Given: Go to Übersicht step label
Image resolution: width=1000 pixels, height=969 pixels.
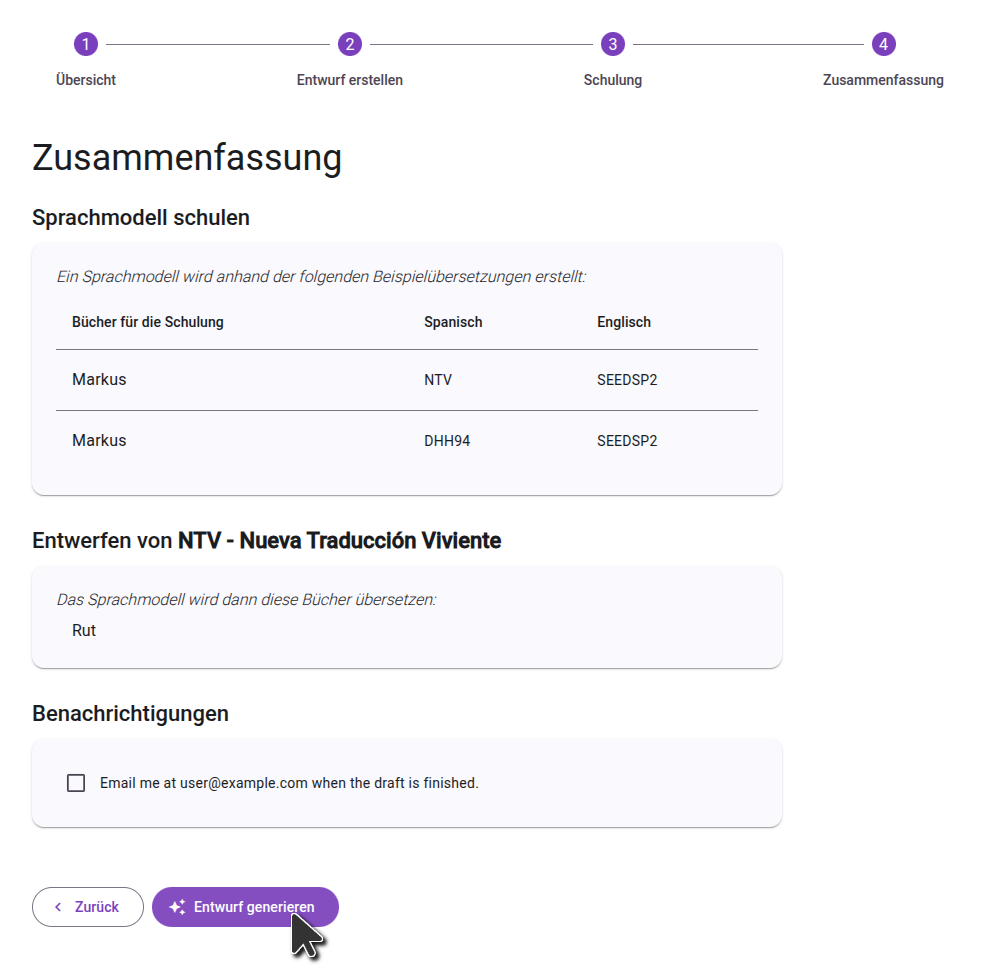Looking at the screenshot, I should tap(86, 80).
